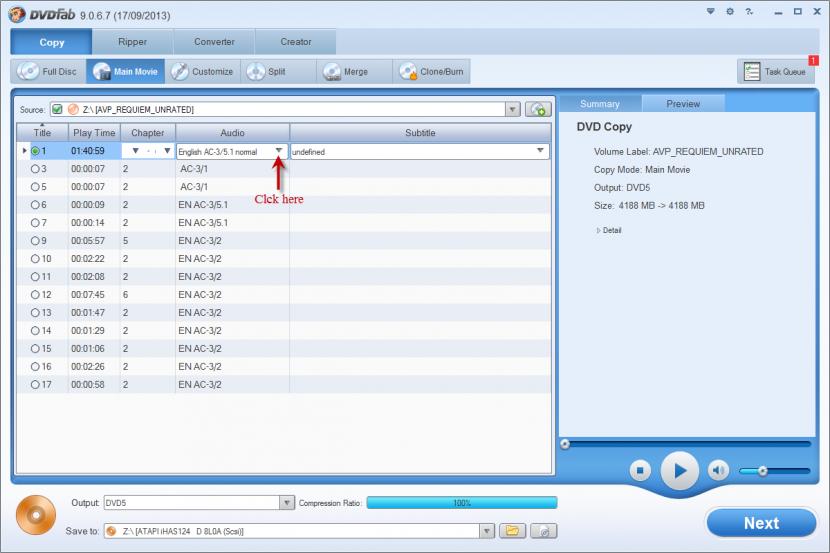Open the Preview tab
The width and height of the screenshot is (830, 553).
tap(683, 104)
